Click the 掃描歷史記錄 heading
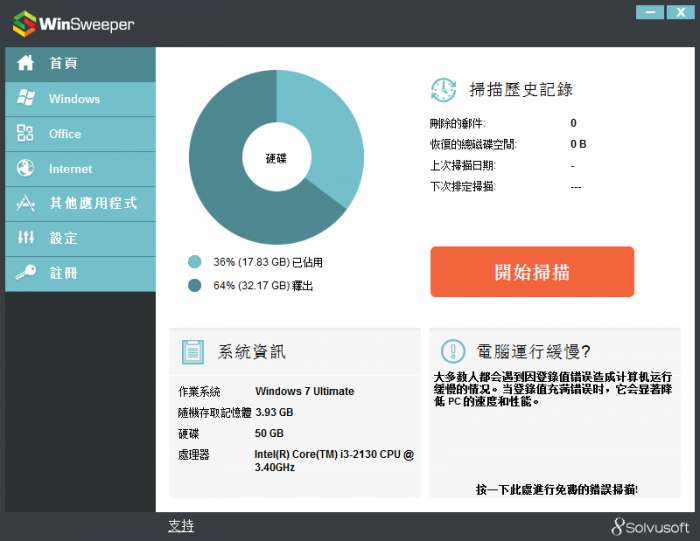 pos(521,89)
